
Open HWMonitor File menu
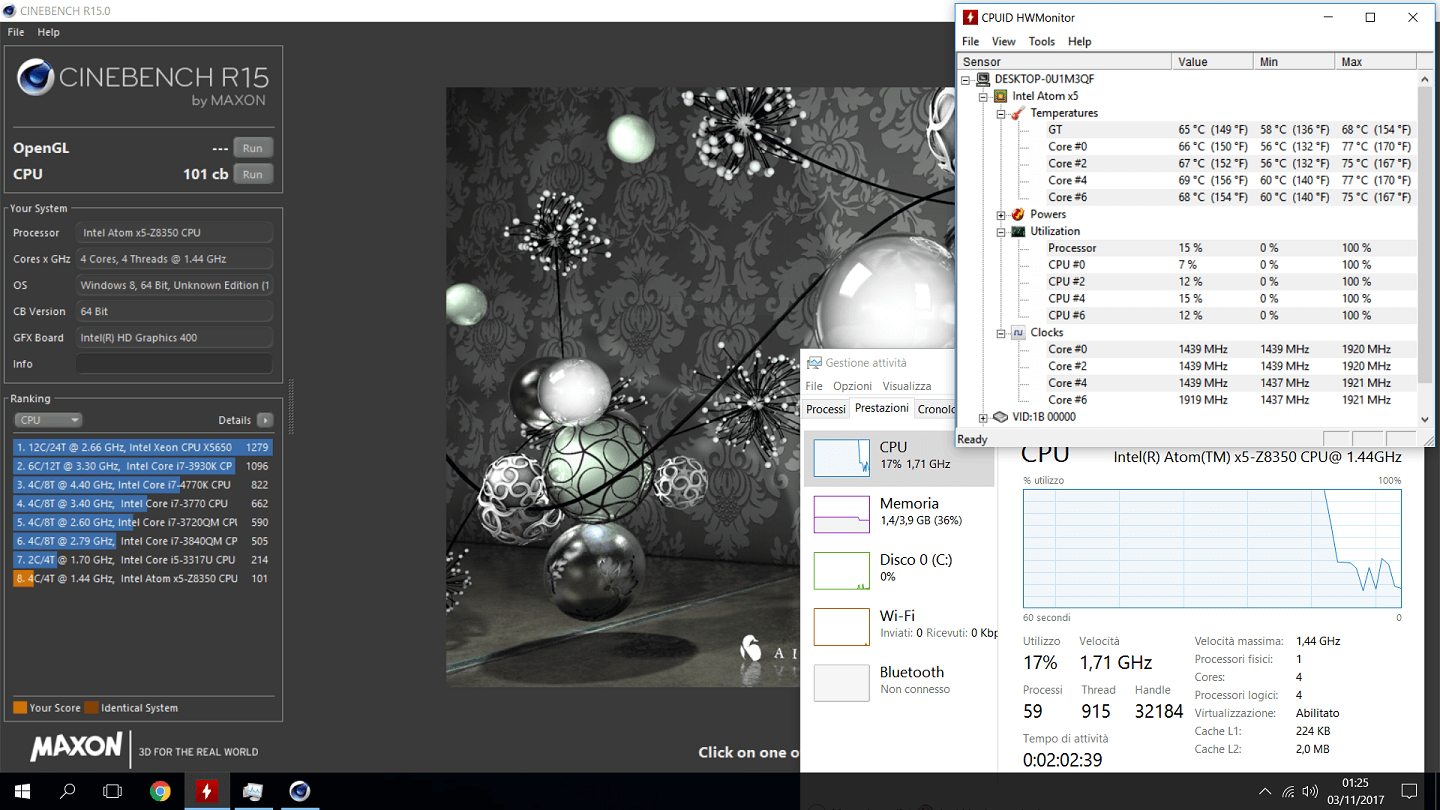[971, 42]
